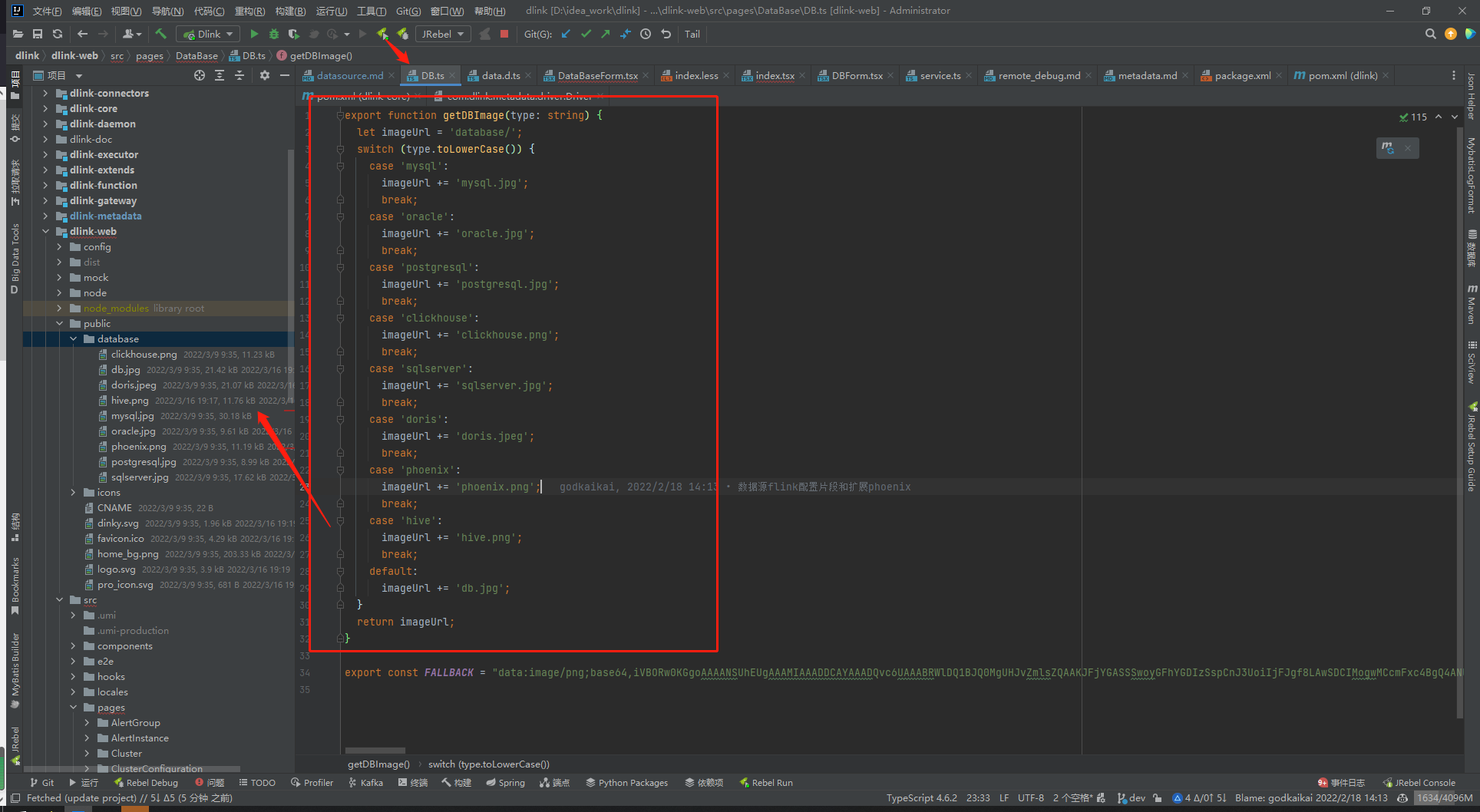Expand the dlink-connectors module
The image size is (1480, 812).
45,93
